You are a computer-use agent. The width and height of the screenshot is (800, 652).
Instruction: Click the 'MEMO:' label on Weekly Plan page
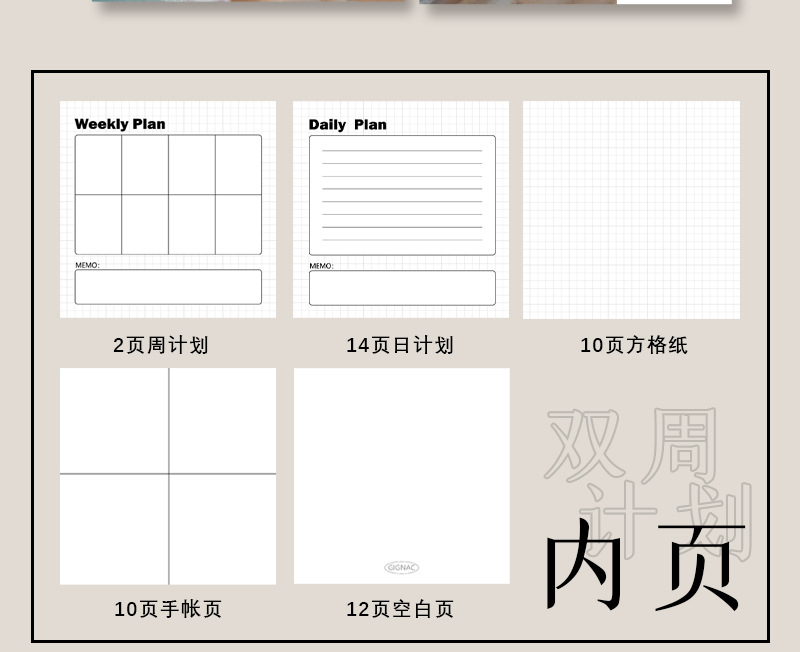pyautogui.click(x=87, y=265)
